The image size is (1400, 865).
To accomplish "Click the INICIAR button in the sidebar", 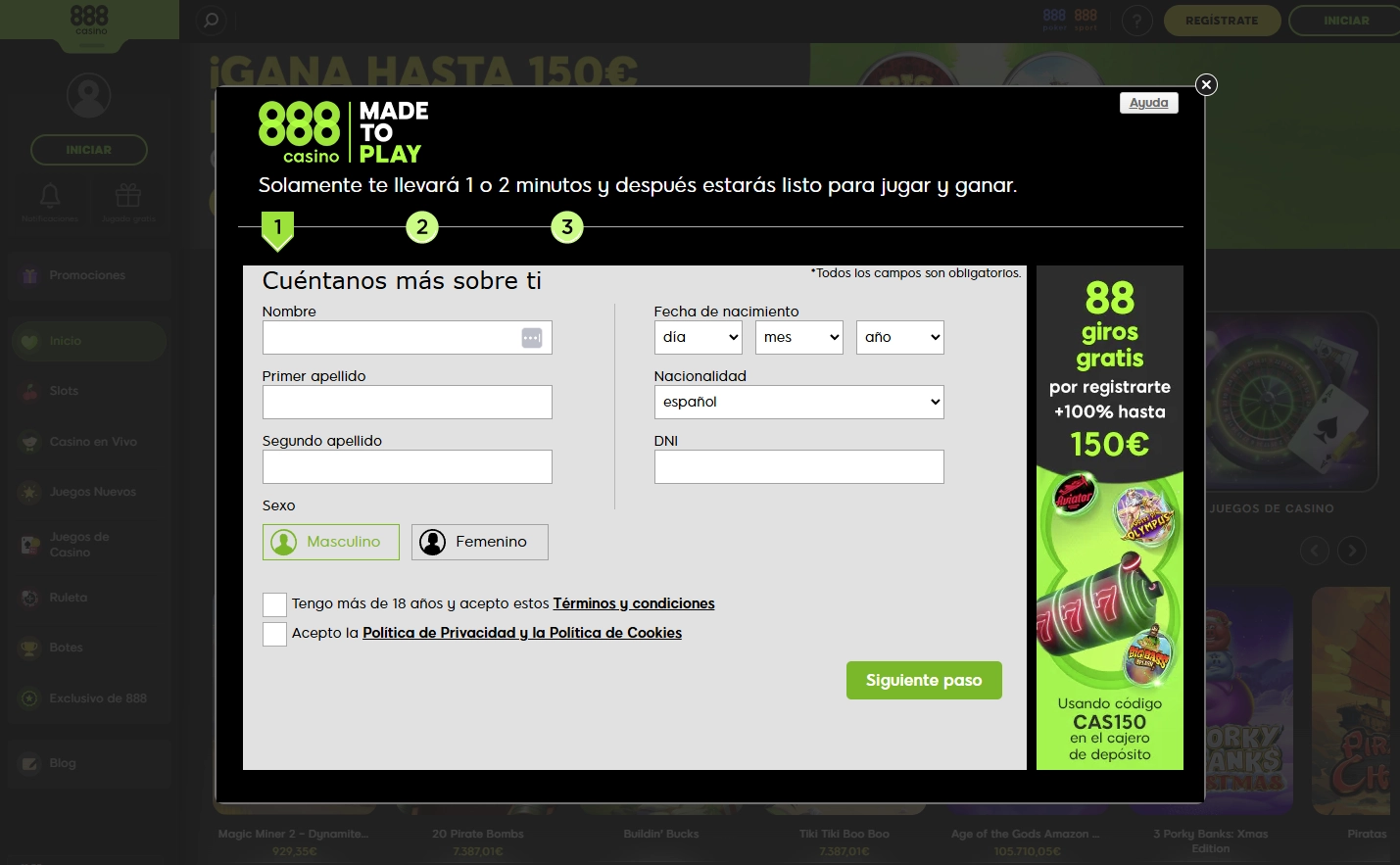I will pyautogui.click(x=89, y=150).
